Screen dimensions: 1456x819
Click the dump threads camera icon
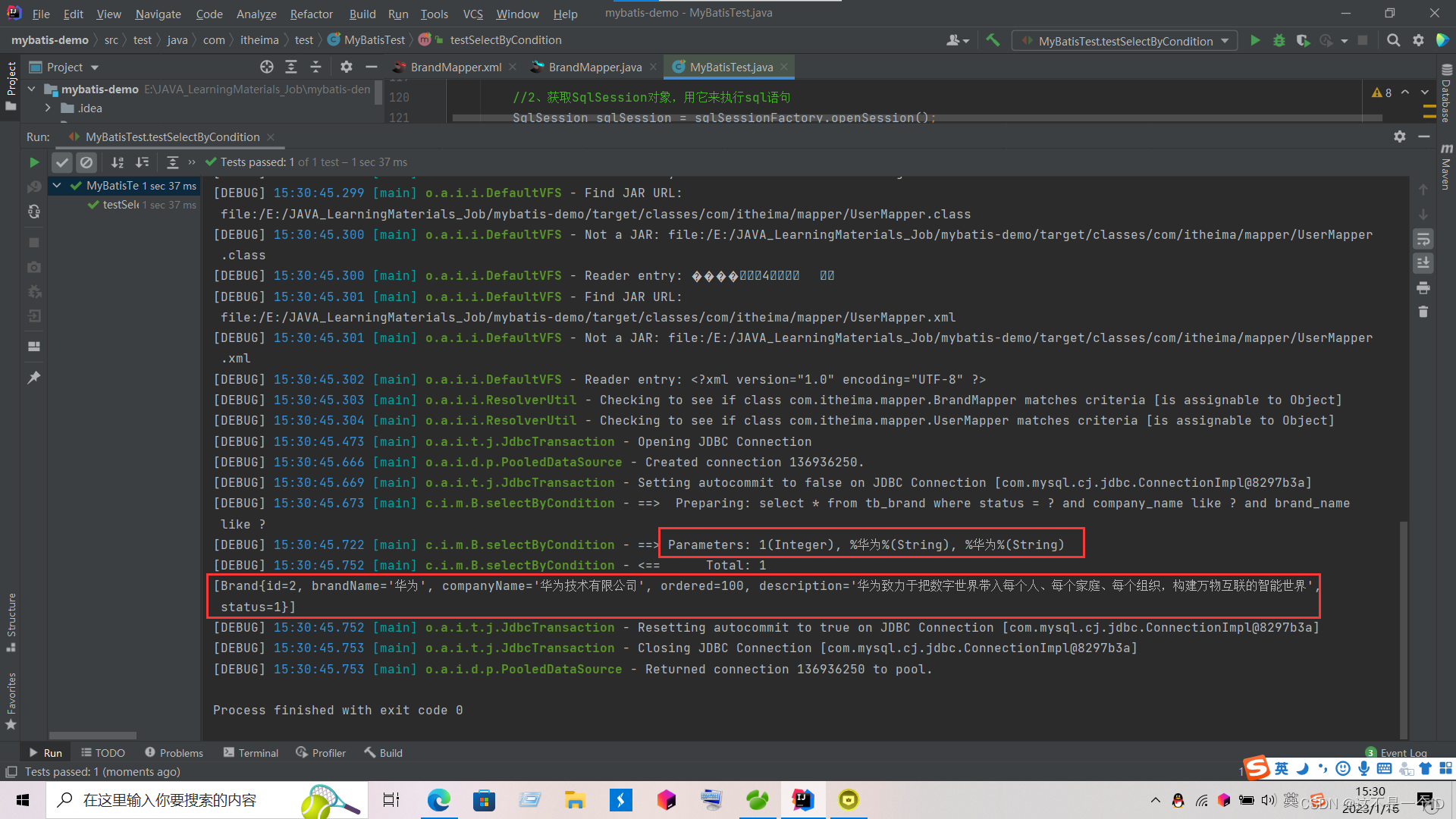[x=33, y=267]
